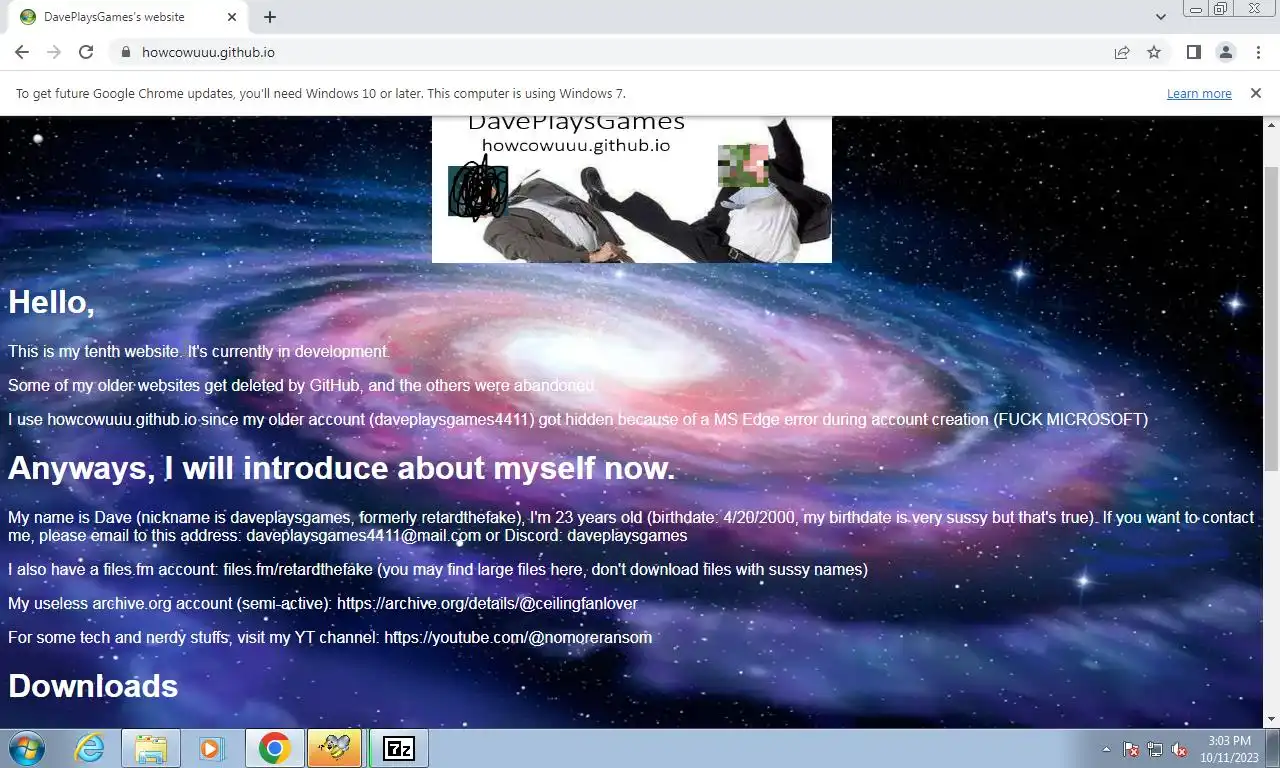Click the files.fm/retardthefake text

[x=298, y=570]
